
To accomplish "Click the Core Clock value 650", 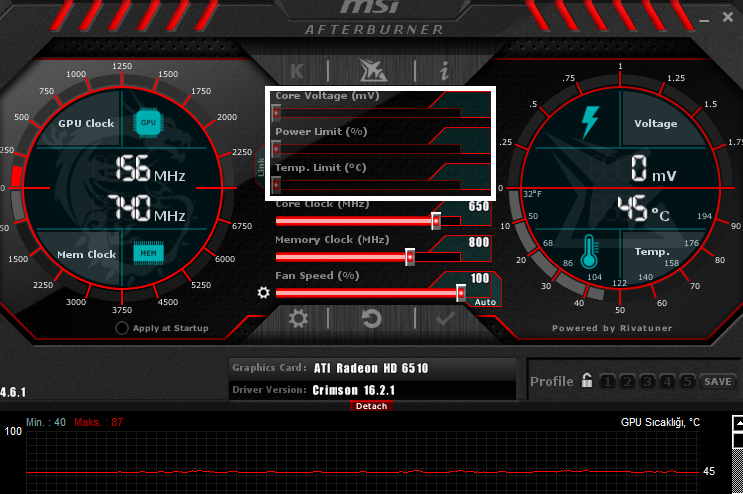I will (x=479, y=207).
